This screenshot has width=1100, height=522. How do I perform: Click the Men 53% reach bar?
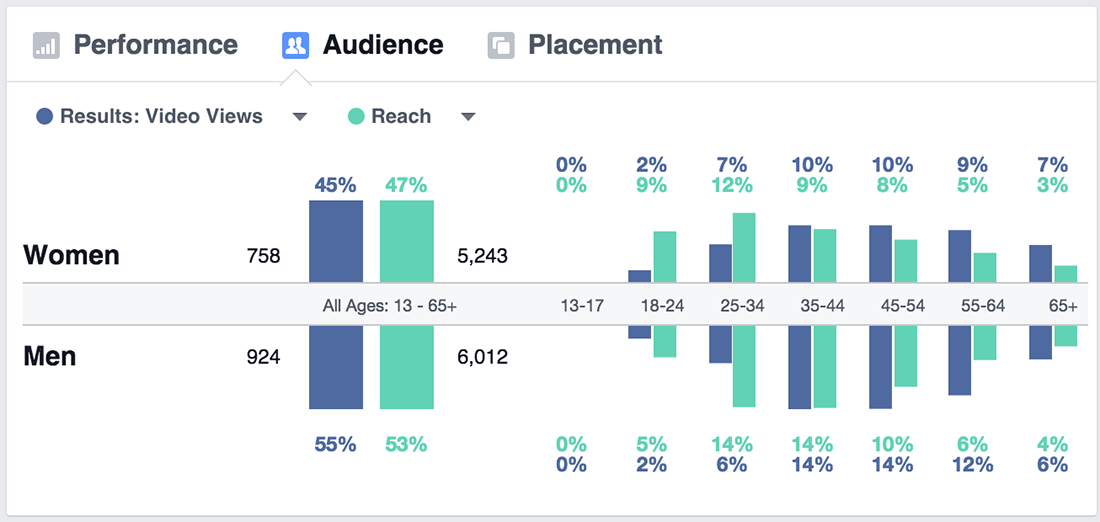coord(407,367)
